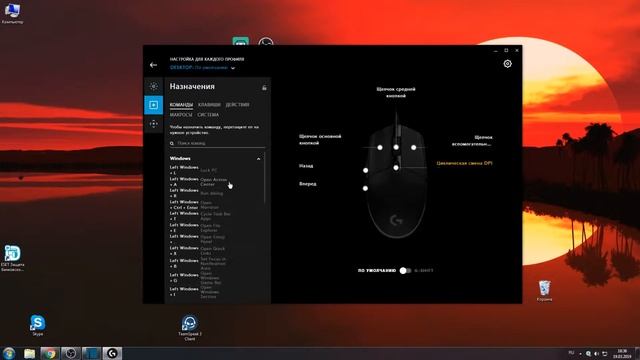
Task: Select the DPI cycle button dot
Action: pyautogui.click(x=396, y=167)
